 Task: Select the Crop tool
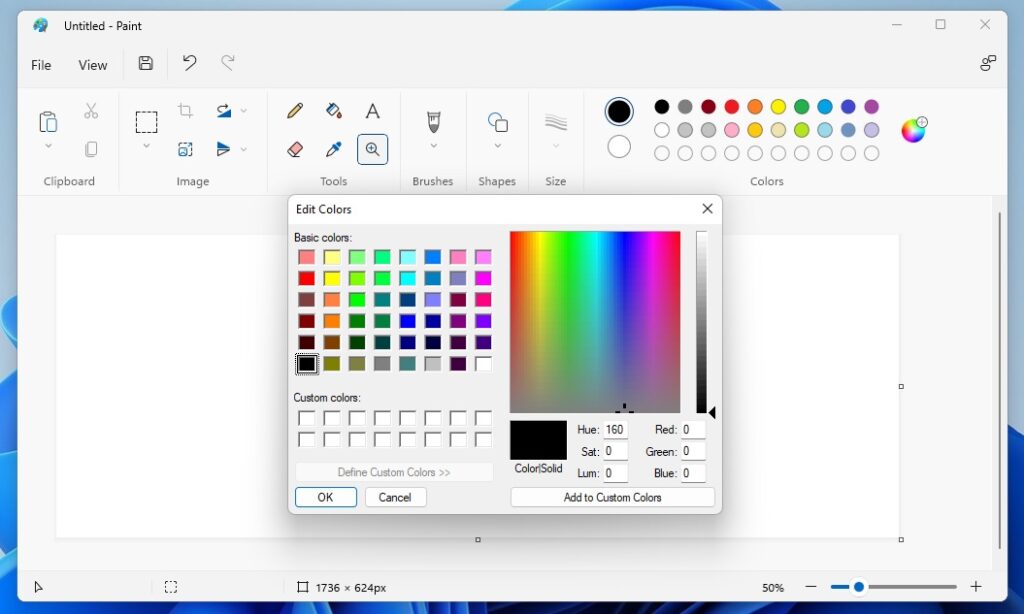pos(185,110)
